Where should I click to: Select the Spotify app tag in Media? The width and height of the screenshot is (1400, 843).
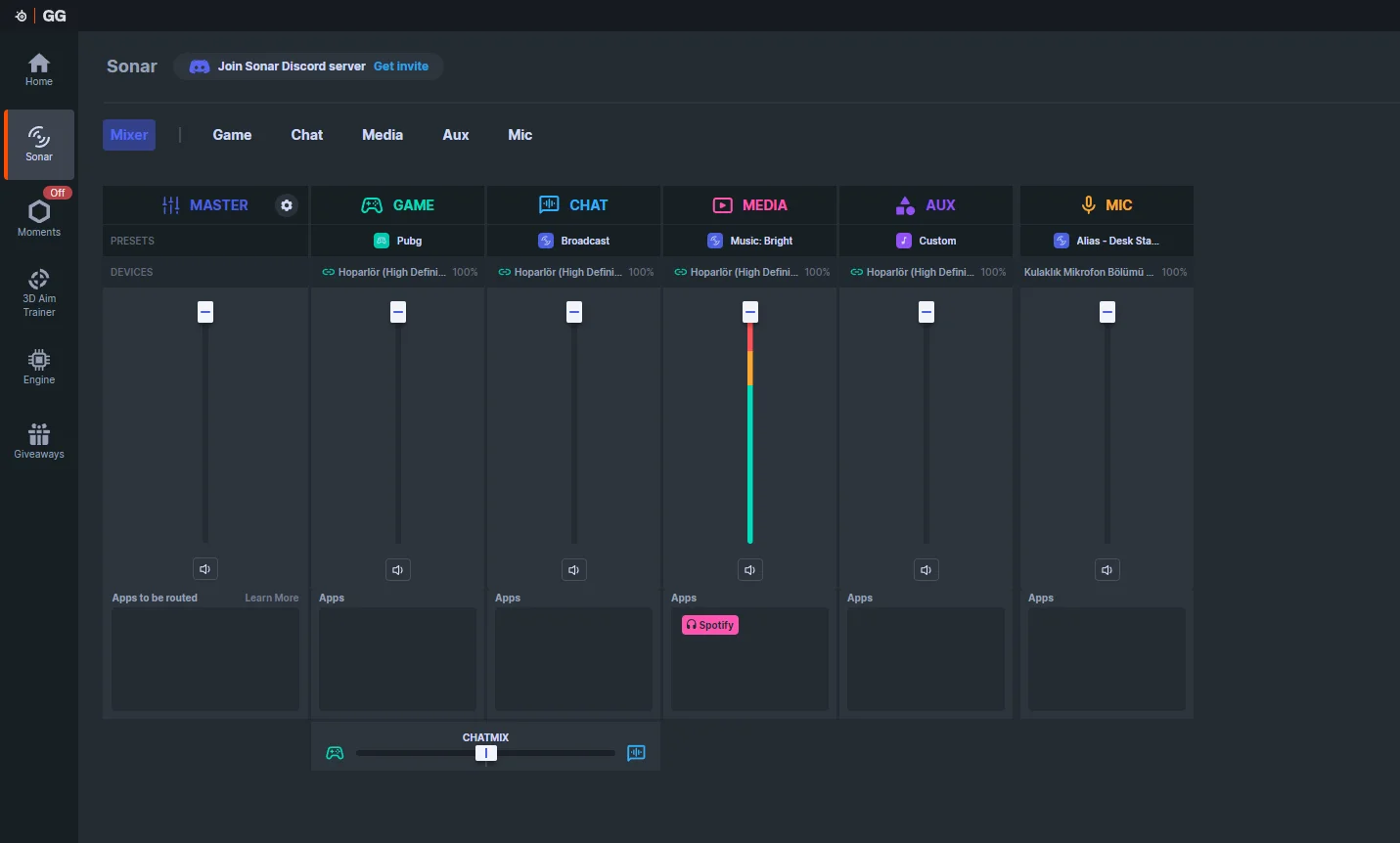point(710,625)
